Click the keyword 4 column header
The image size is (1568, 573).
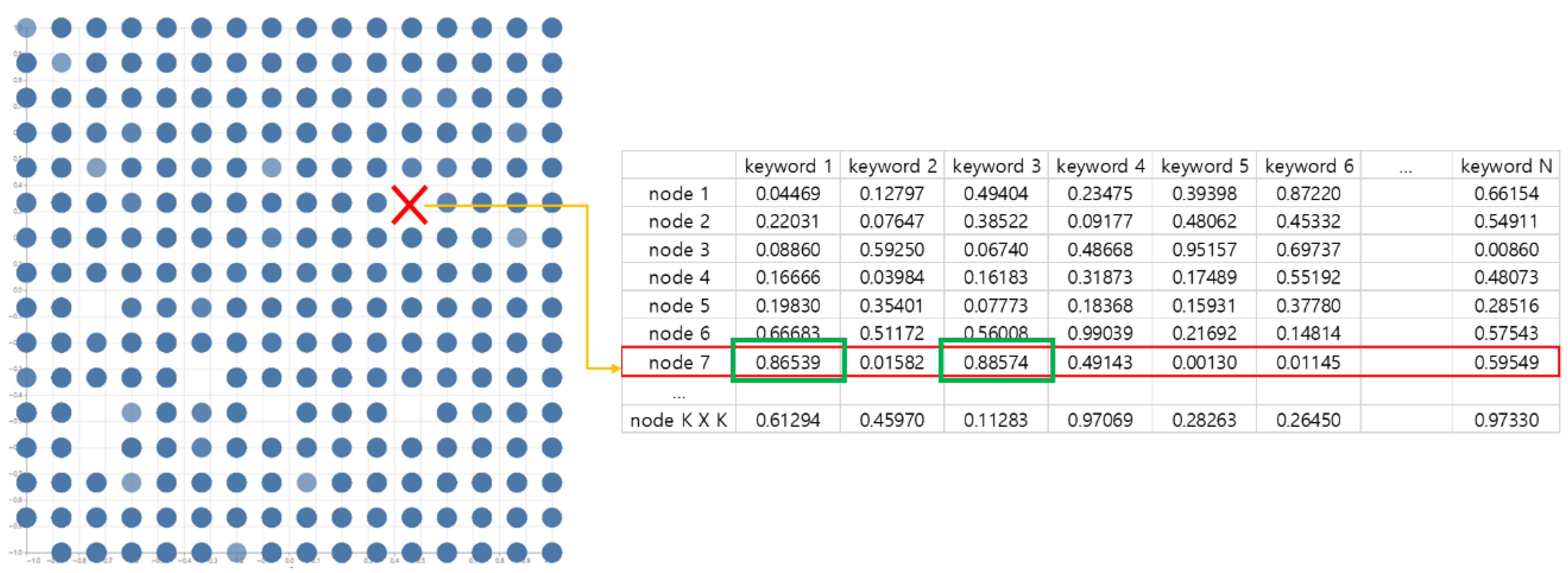1100,166
